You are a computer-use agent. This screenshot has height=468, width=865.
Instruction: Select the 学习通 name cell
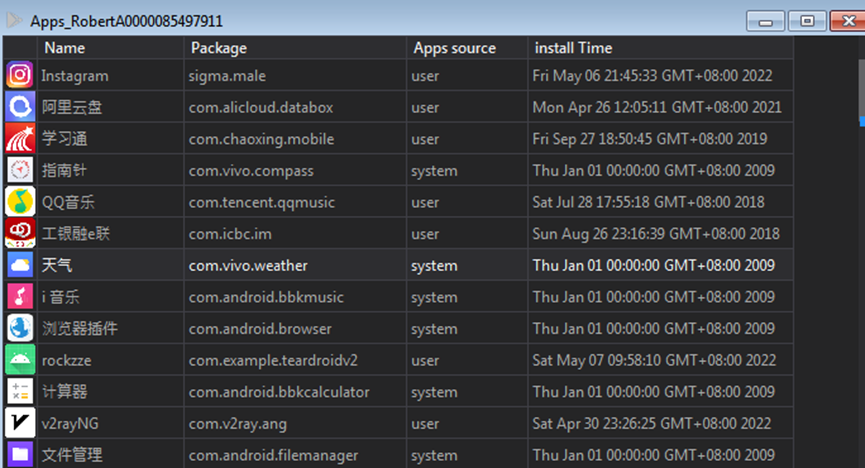coord(110,139)
